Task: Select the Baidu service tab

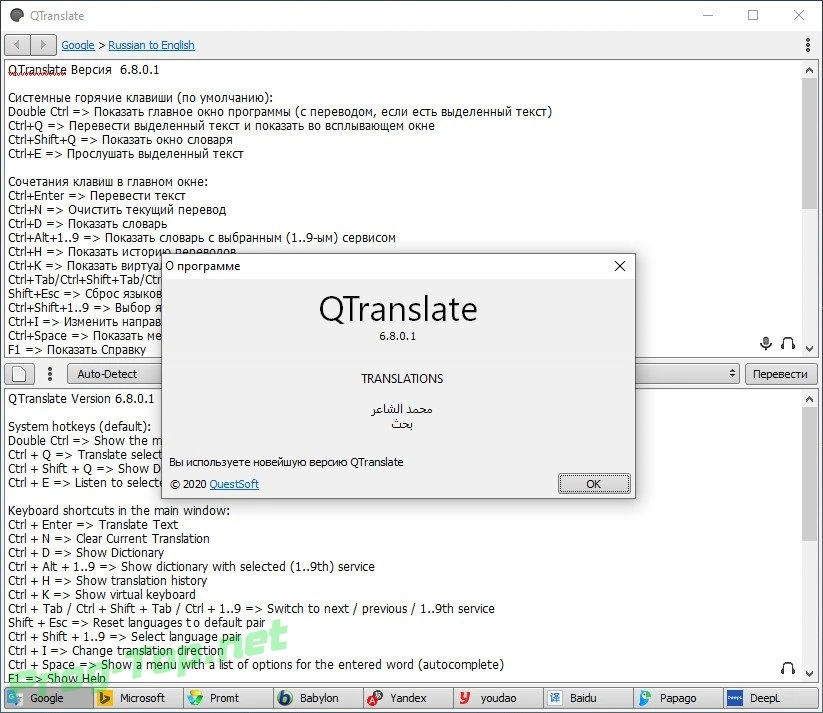Action: coord(589,698)
